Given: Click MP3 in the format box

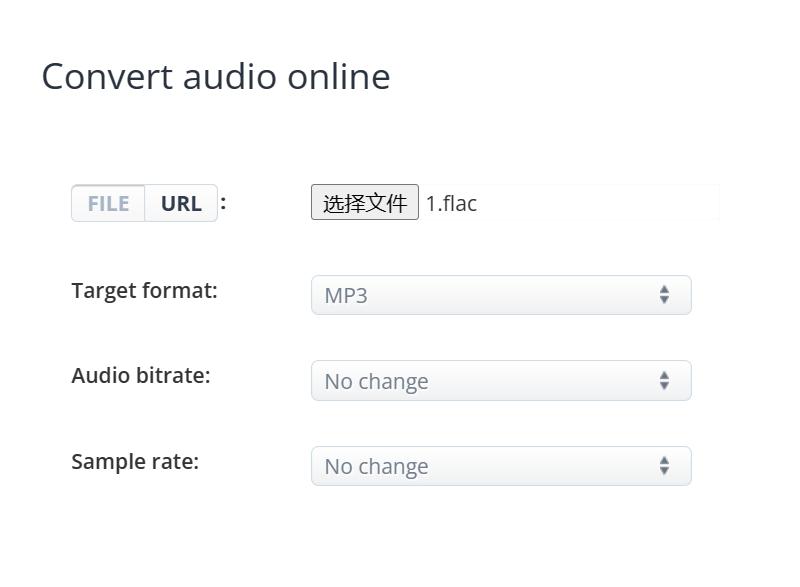Looking at the screenshot, I should click(x=341, y=296).
